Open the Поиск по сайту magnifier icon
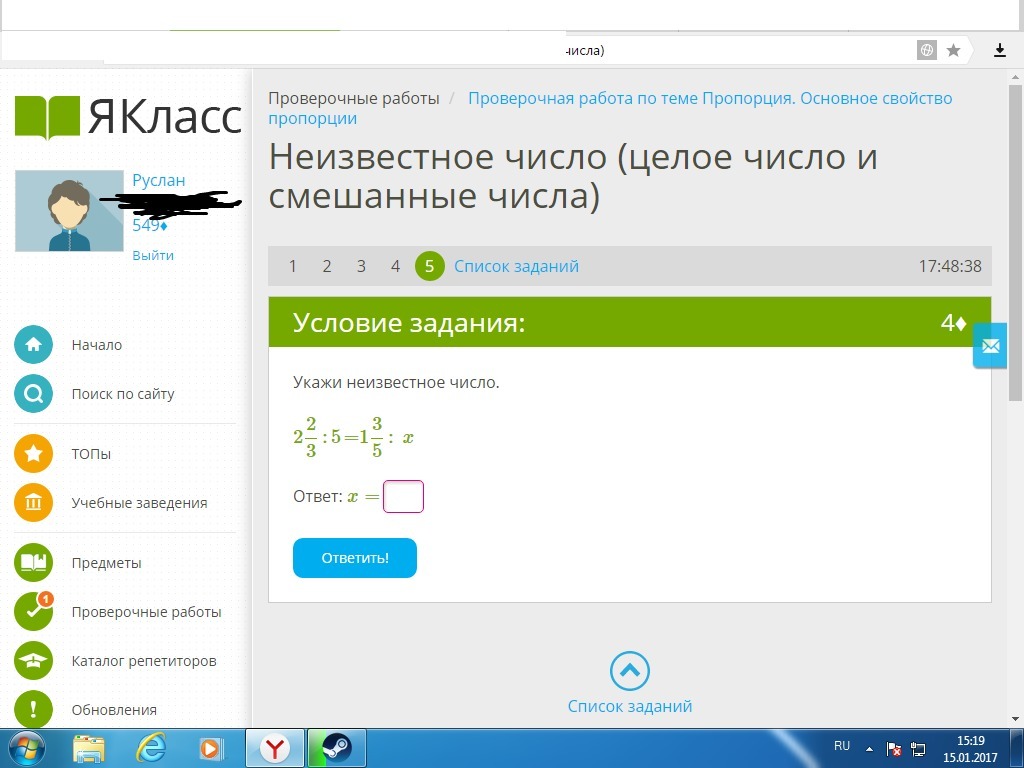 [33, 393]
